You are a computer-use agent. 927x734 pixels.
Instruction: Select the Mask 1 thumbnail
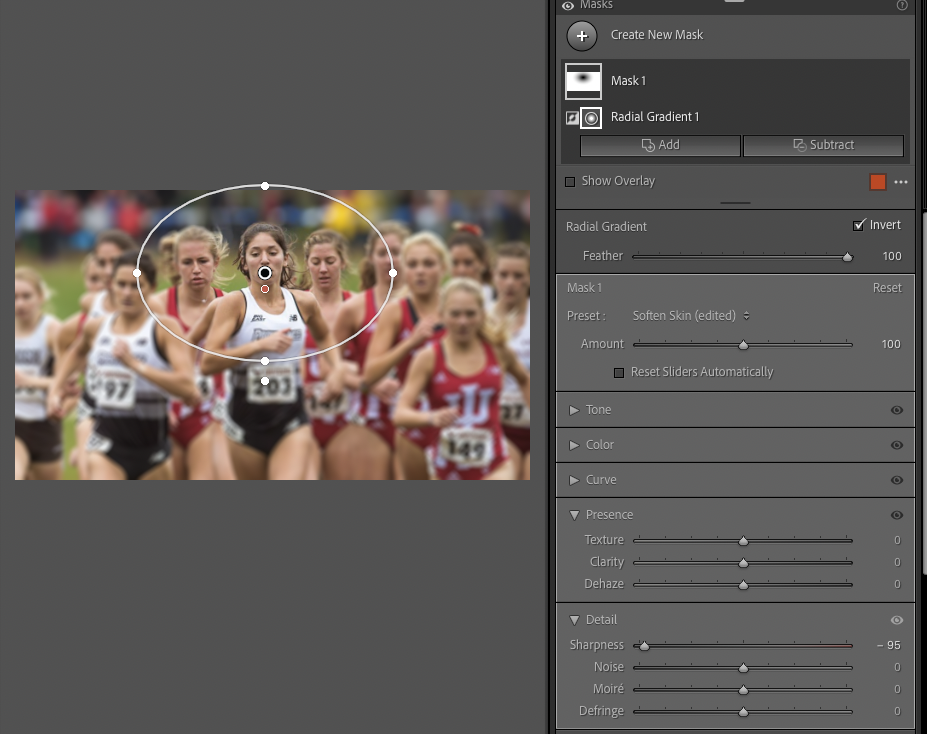tap(583, 80)
